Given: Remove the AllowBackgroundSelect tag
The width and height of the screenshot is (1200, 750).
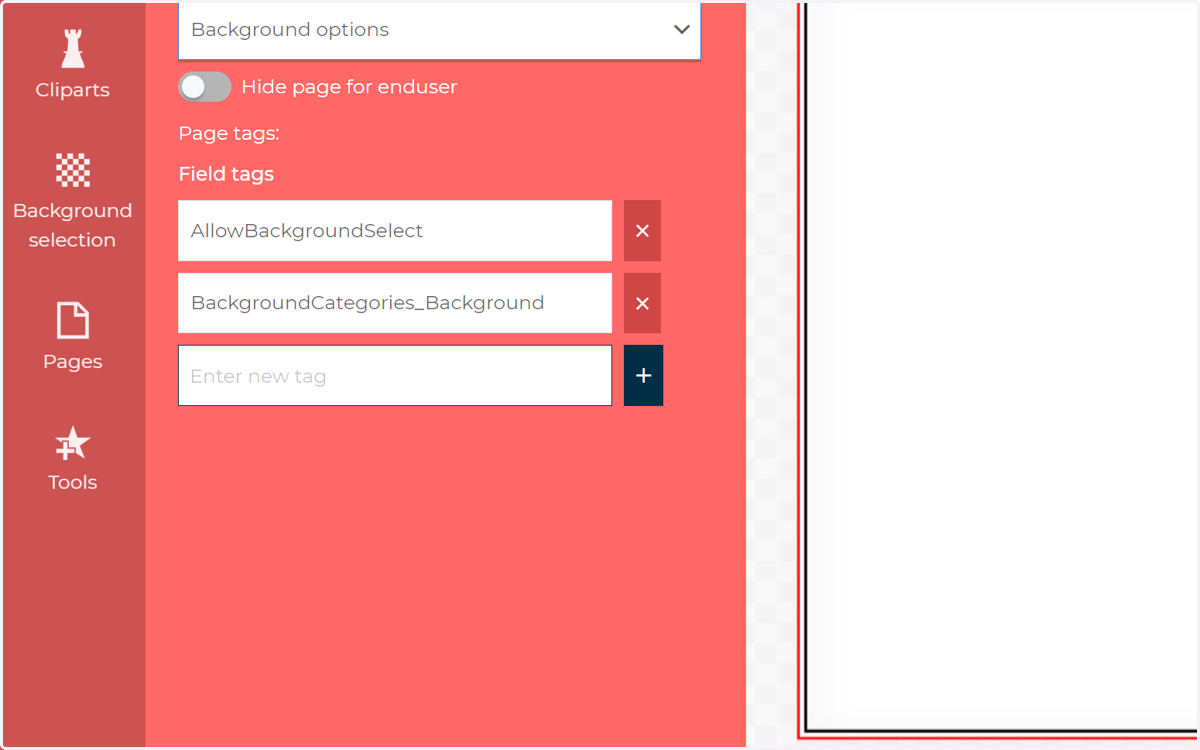Looking at the screenshot, I should 642,231.
